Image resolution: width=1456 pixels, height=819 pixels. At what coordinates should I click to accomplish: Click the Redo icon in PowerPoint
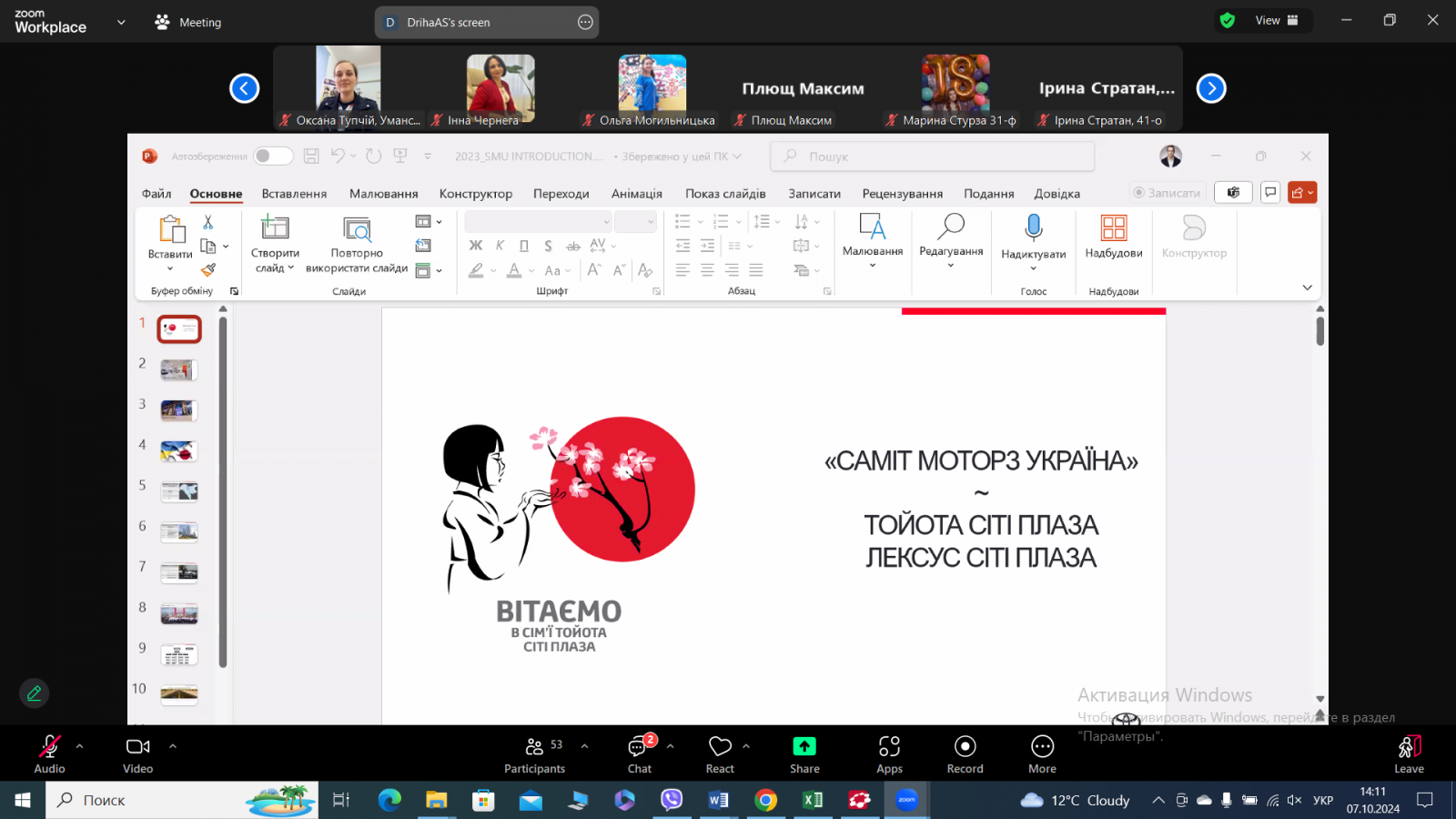(373, 156)
